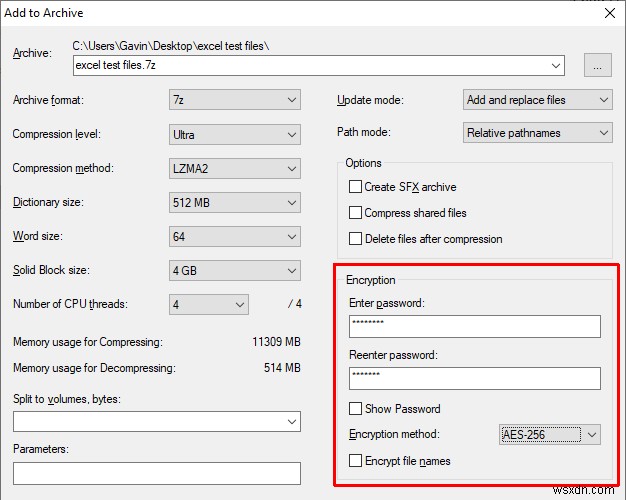Open the Word size dropdown showing 64
Viewport: 626px width, 500px height.
tap(235, 236)
